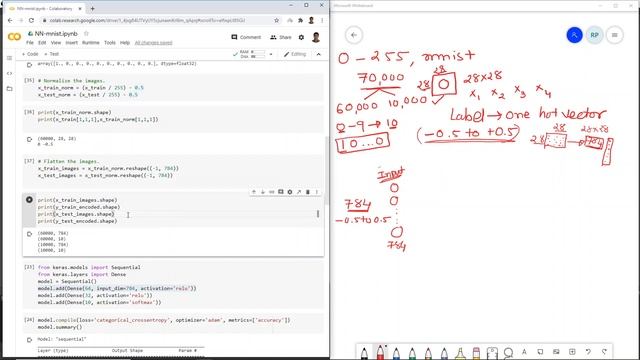Select the black pen in Whiteboard
The image size is (640, 360).
364,353
